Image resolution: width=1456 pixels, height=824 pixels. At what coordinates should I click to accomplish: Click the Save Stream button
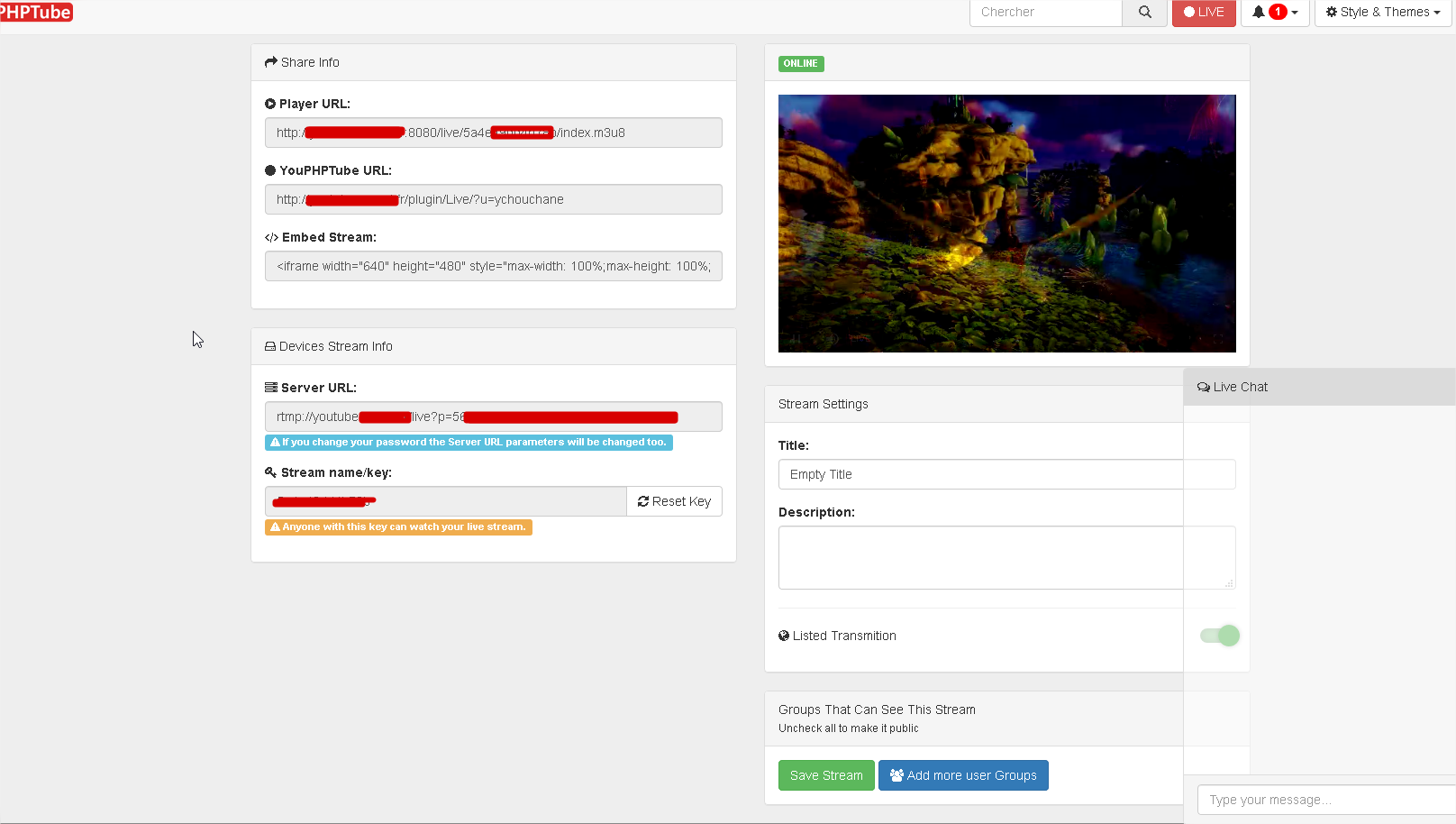click(826, 775)
